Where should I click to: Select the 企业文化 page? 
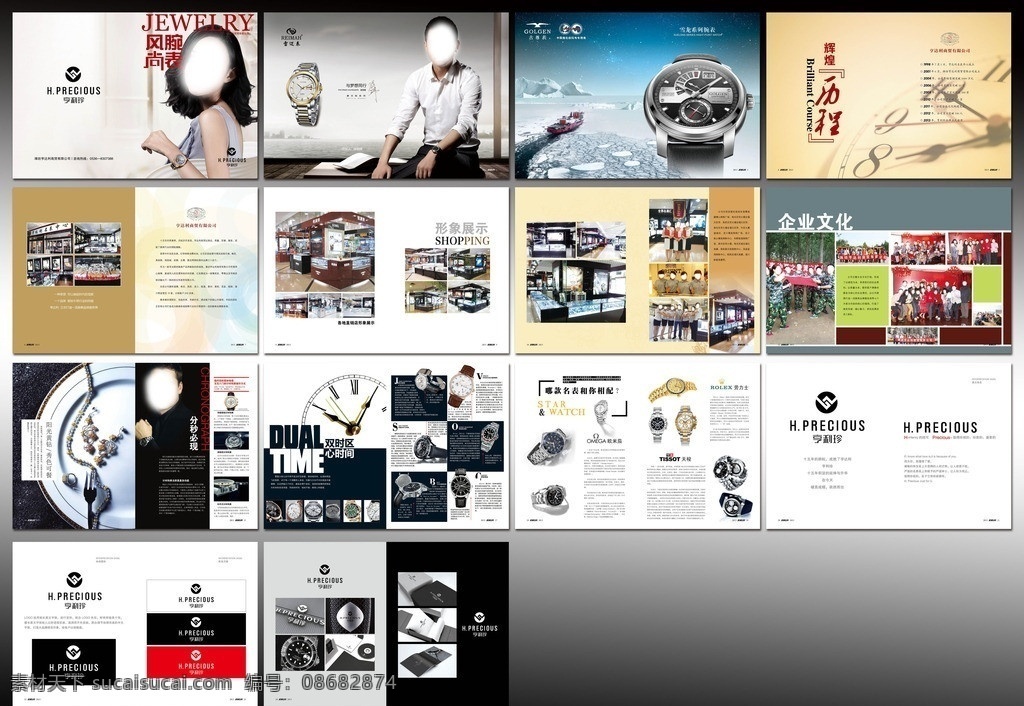[x=888, y=270]
